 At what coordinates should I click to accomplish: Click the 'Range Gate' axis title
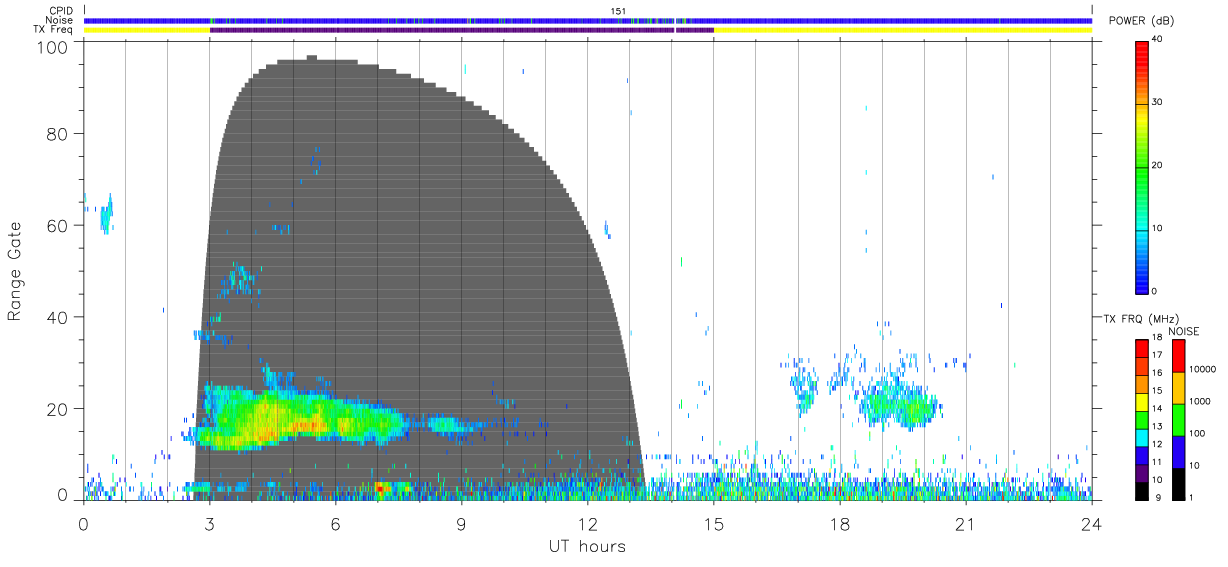point(15,271)
